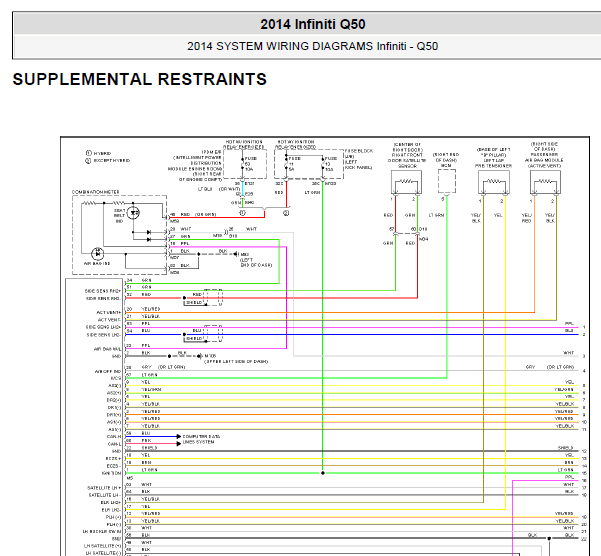Screen dimensions: 601x556
Task: Select the 'SIDE SENS RH+' pin label
Action: click(x=103, y=291)
